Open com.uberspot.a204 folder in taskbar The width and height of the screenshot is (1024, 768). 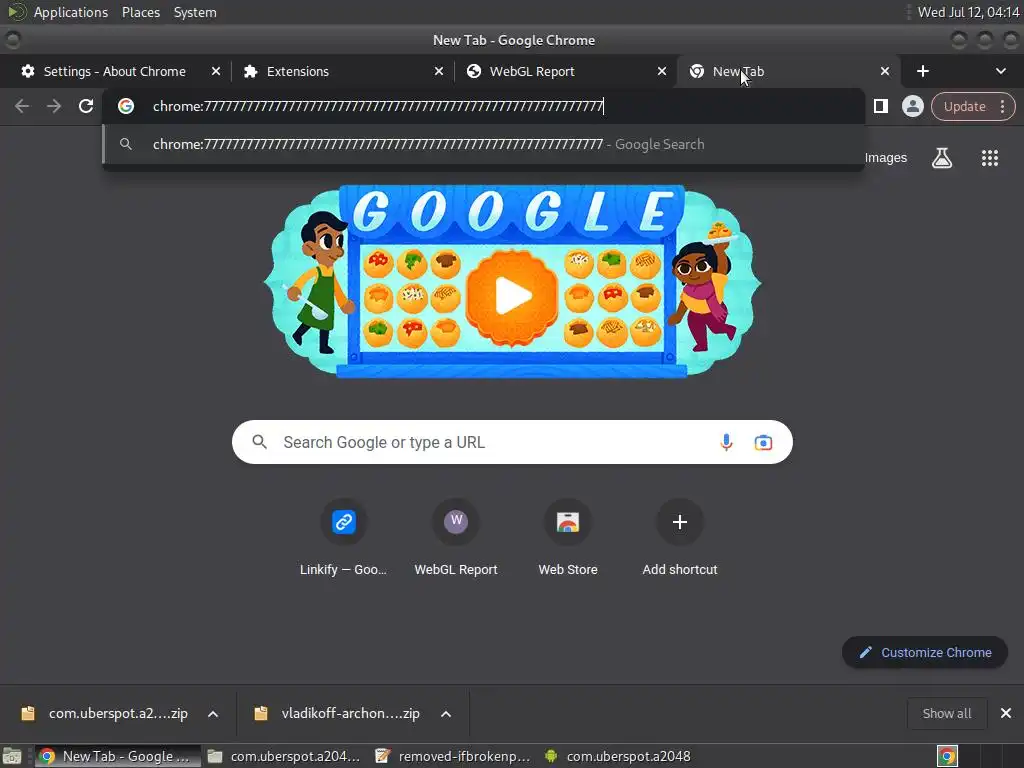[284, 756]
